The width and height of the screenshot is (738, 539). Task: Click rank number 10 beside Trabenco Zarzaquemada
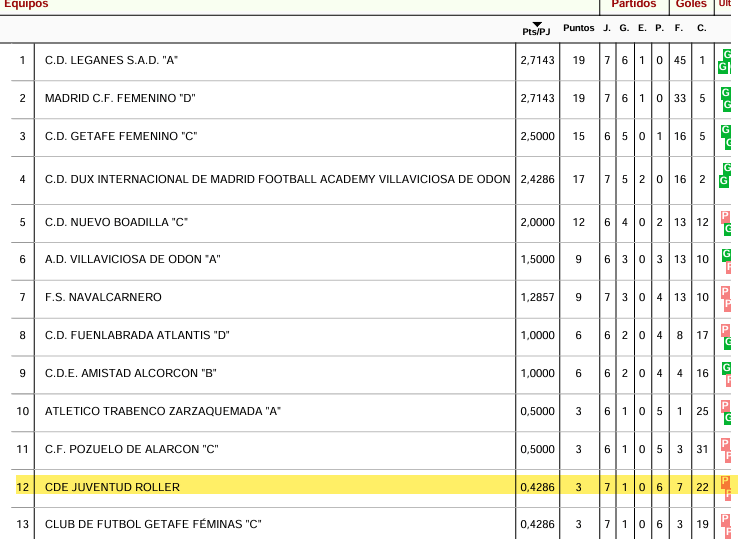(22, 411)
